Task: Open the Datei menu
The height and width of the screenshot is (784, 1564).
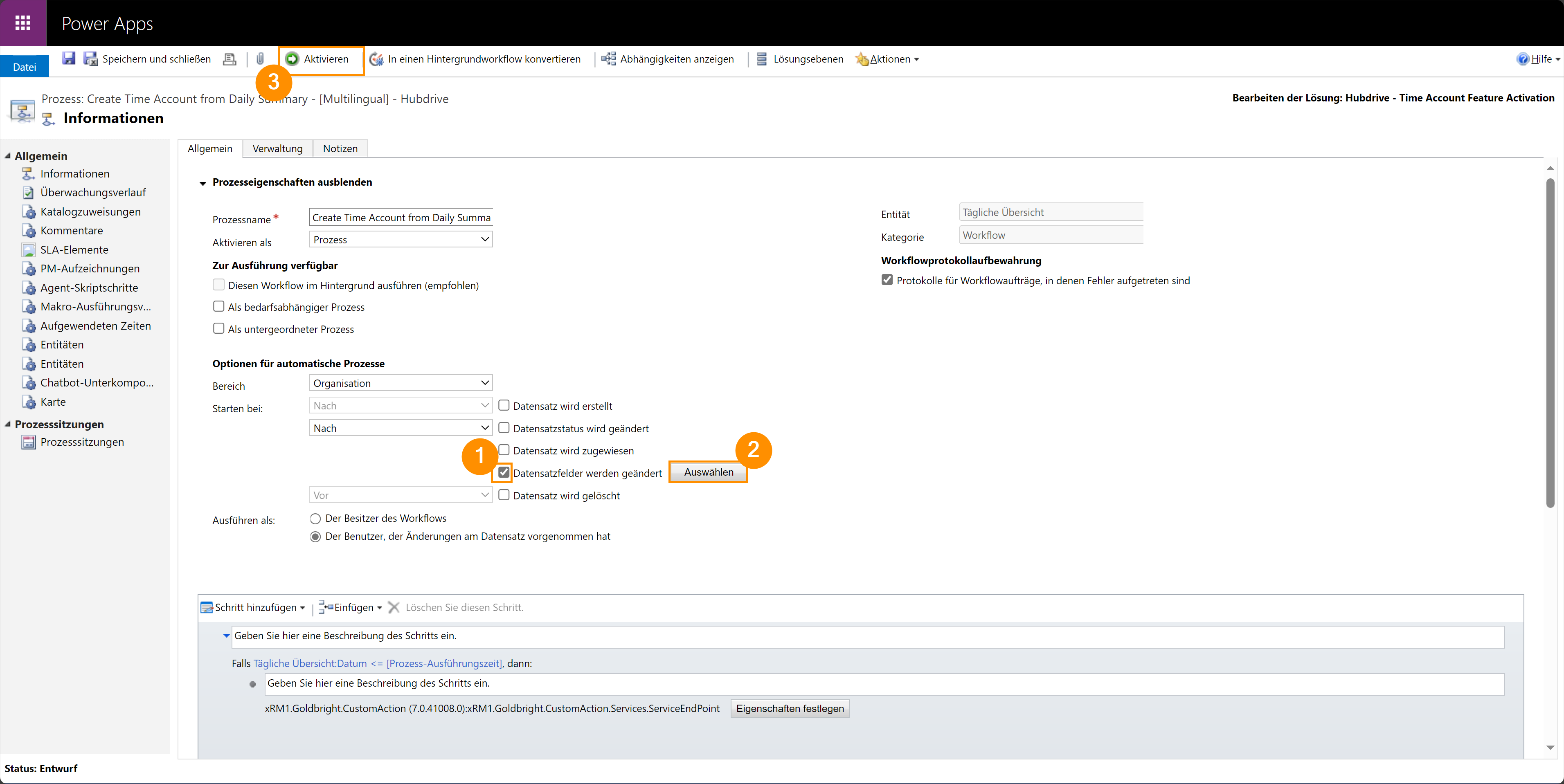Action: [x=24, y=67]
